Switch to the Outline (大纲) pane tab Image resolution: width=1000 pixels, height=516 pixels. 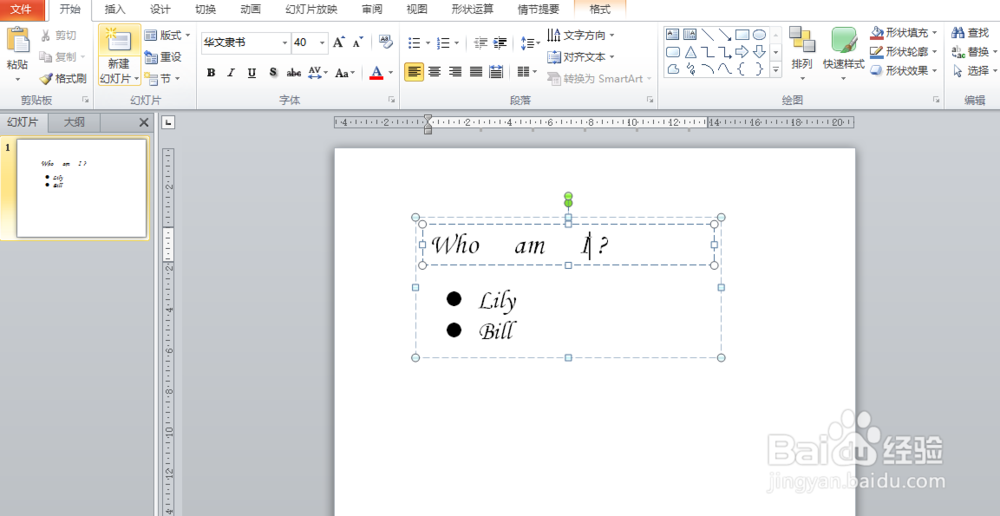tap(74, 122)
